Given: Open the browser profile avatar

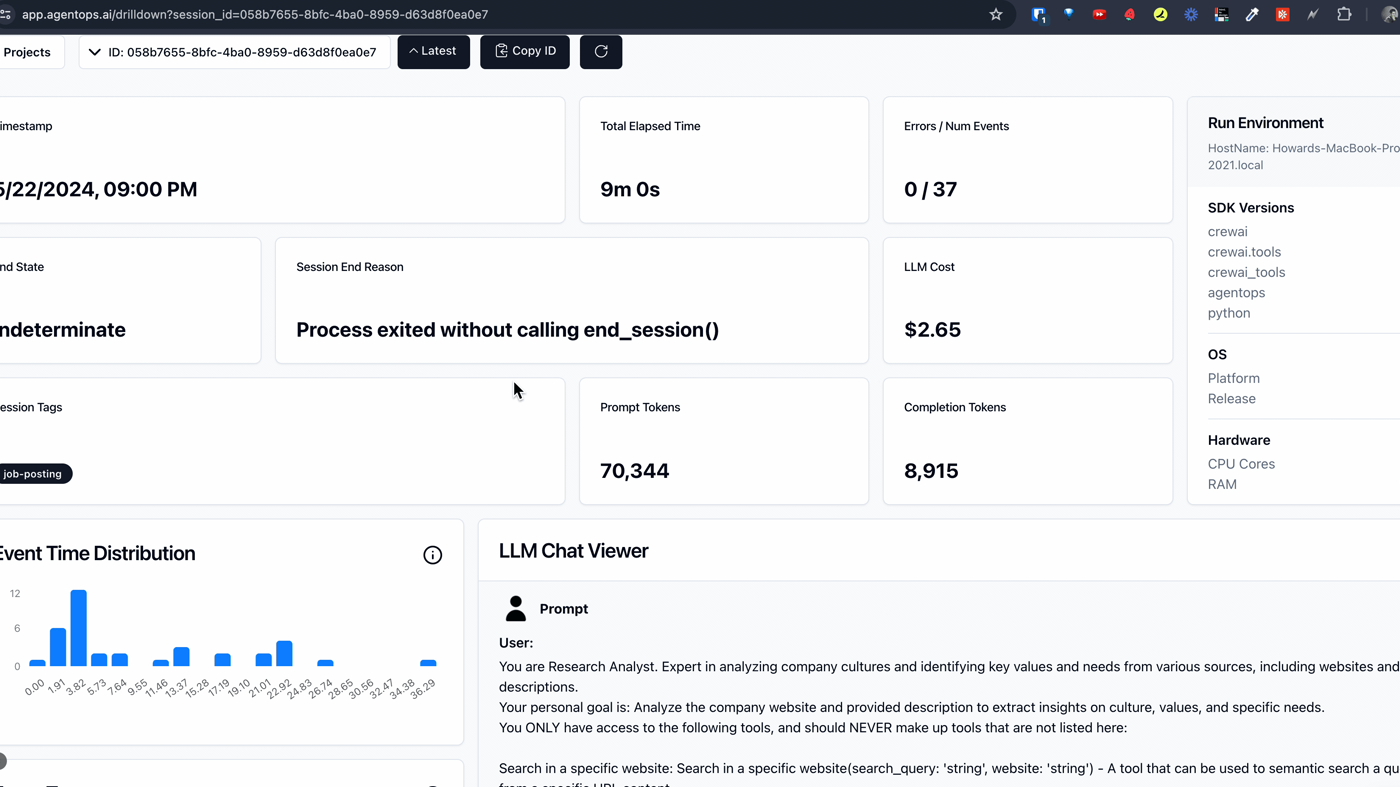Looking at the screenshot, I should pyautogui.click(x=1389, y=15).
